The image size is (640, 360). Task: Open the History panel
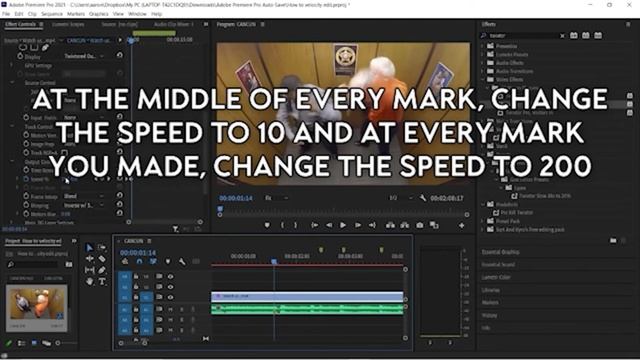point(489,315)
